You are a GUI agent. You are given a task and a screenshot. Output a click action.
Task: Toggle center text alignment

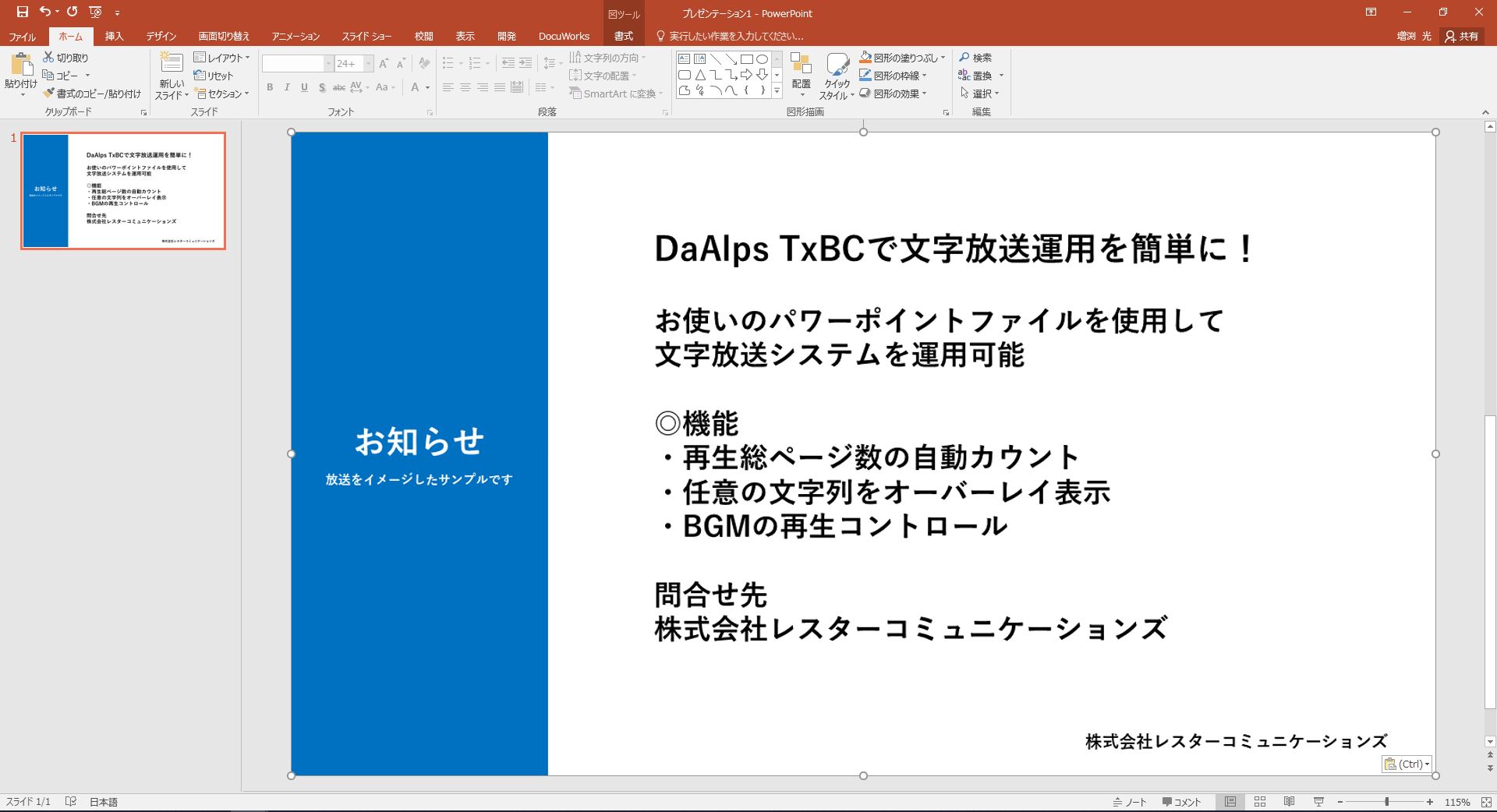[x=465, y=87]
